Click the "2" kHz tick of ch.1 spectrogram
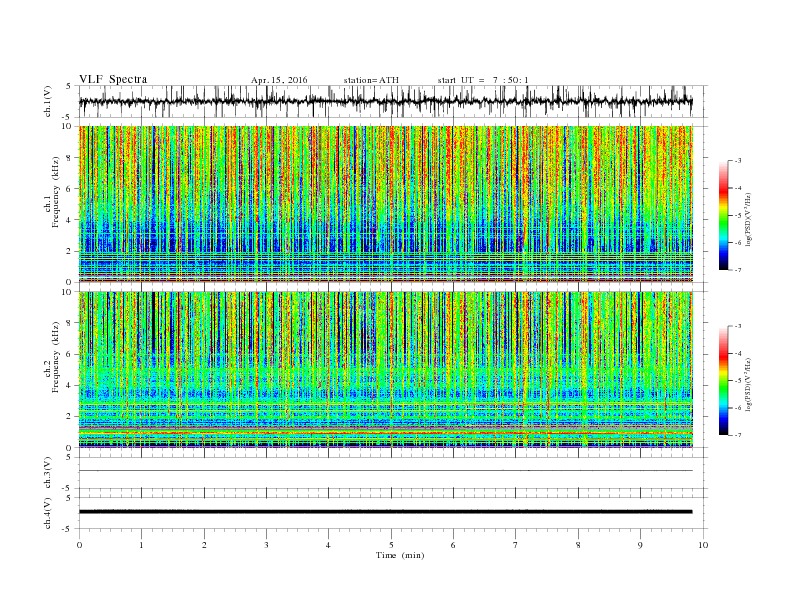The height and width of the screenshot is (612, 792). pyautogui.click(x=70, y=251)
